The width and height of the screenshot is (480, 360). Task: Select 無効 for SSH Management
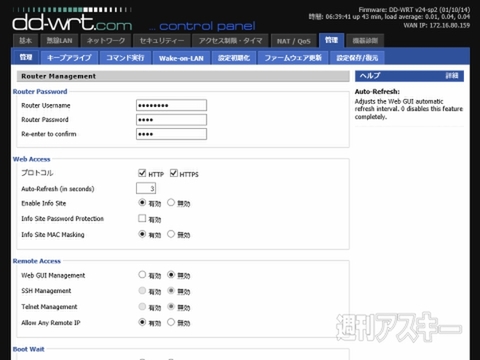tap(171, 291)
